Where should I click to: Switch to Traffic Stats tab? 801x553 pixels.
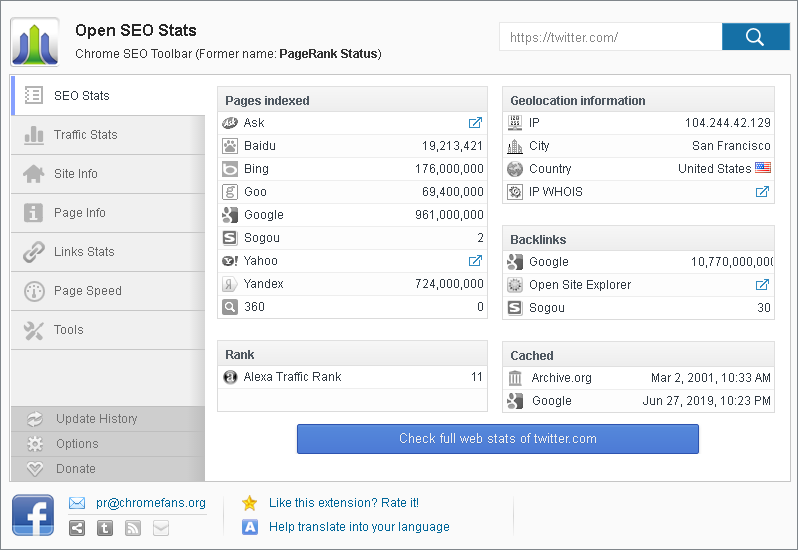pos(108,135)
